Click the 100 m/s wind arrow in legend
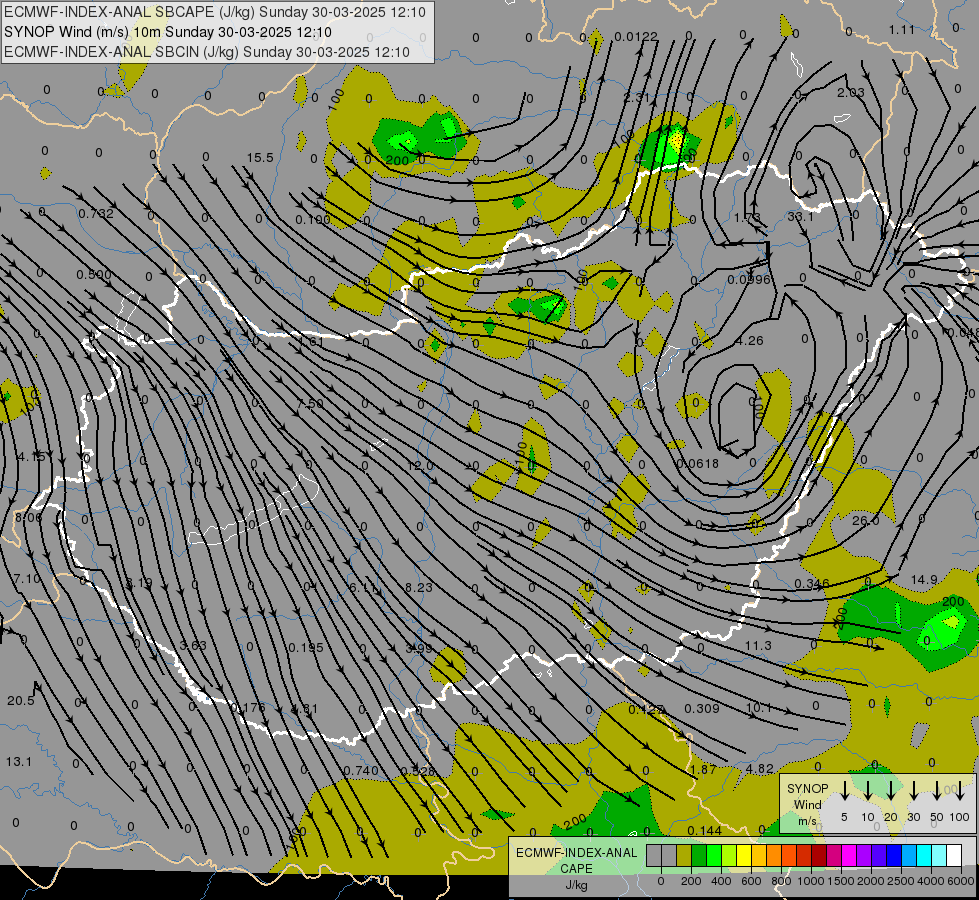This screenshot has width=979, height=900. [x=960, y=791]
